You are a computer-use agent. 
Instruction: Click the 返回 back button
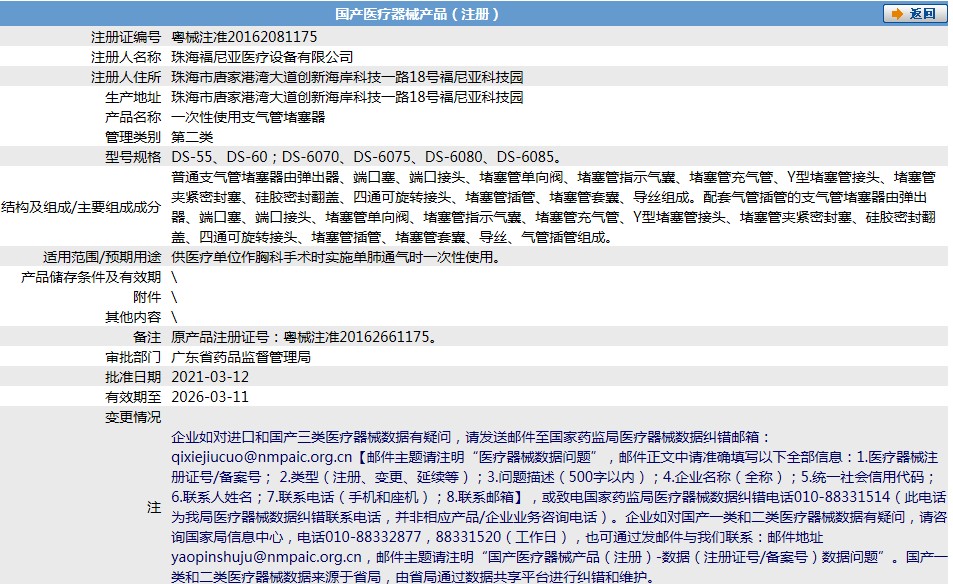915,13
